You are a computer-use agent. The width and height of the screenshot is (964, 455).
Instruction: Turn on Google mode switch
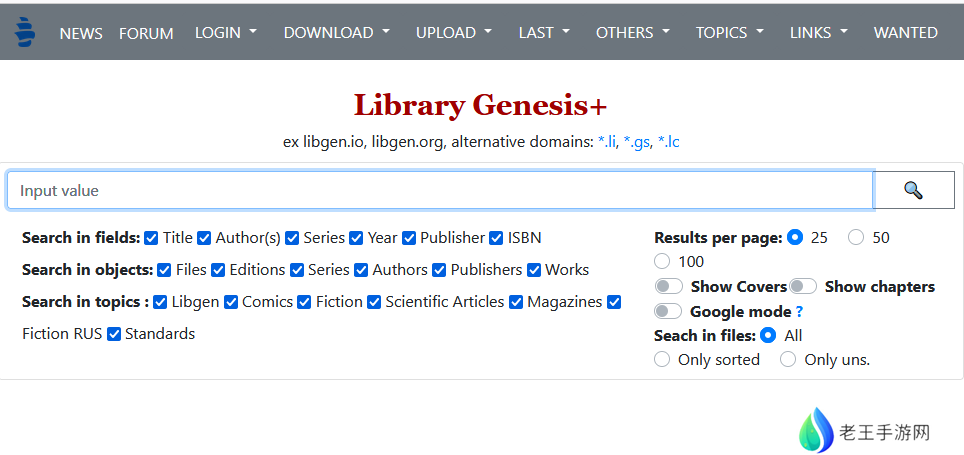tap(669, 311)
